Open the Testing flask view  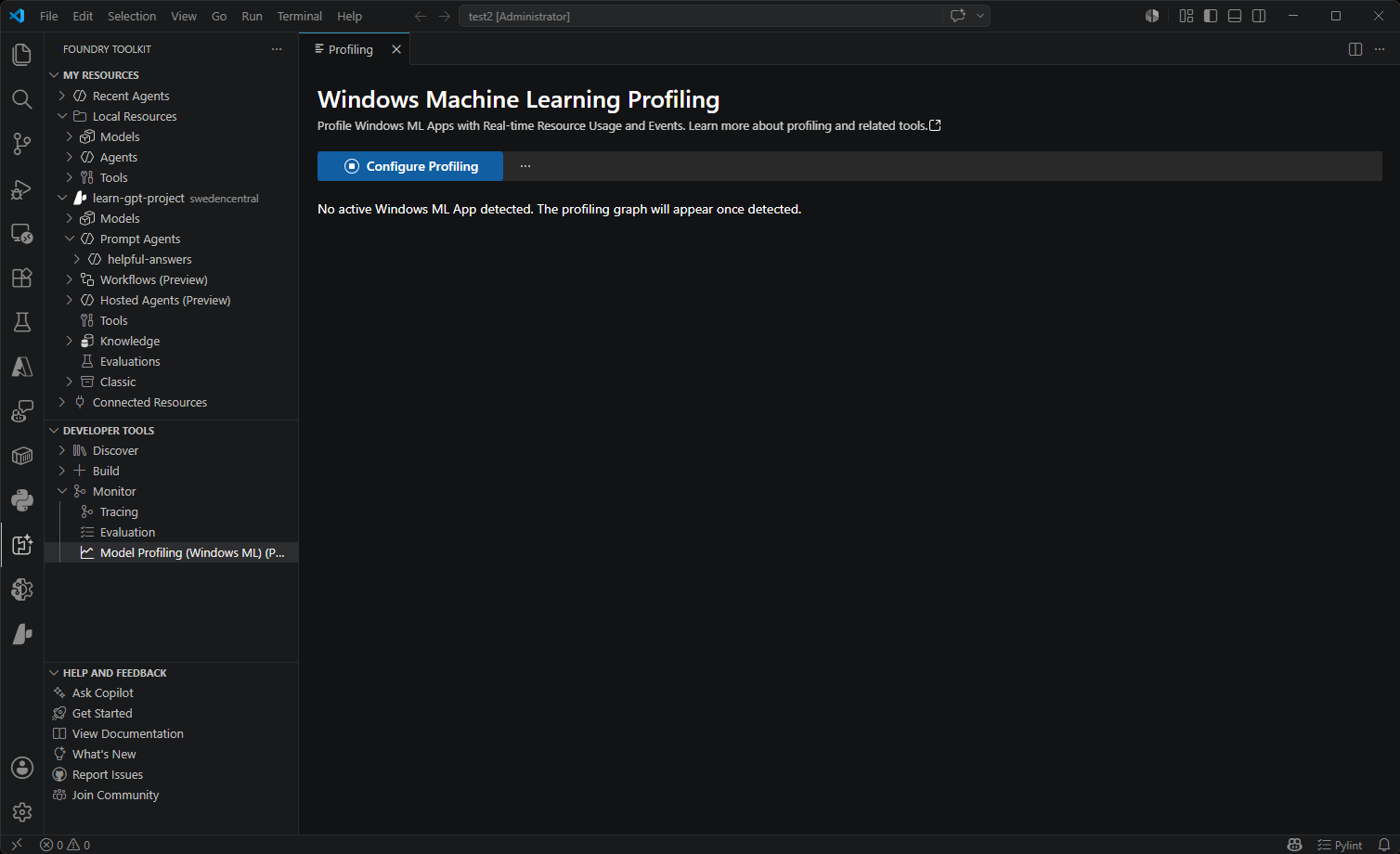coord(21,322)
